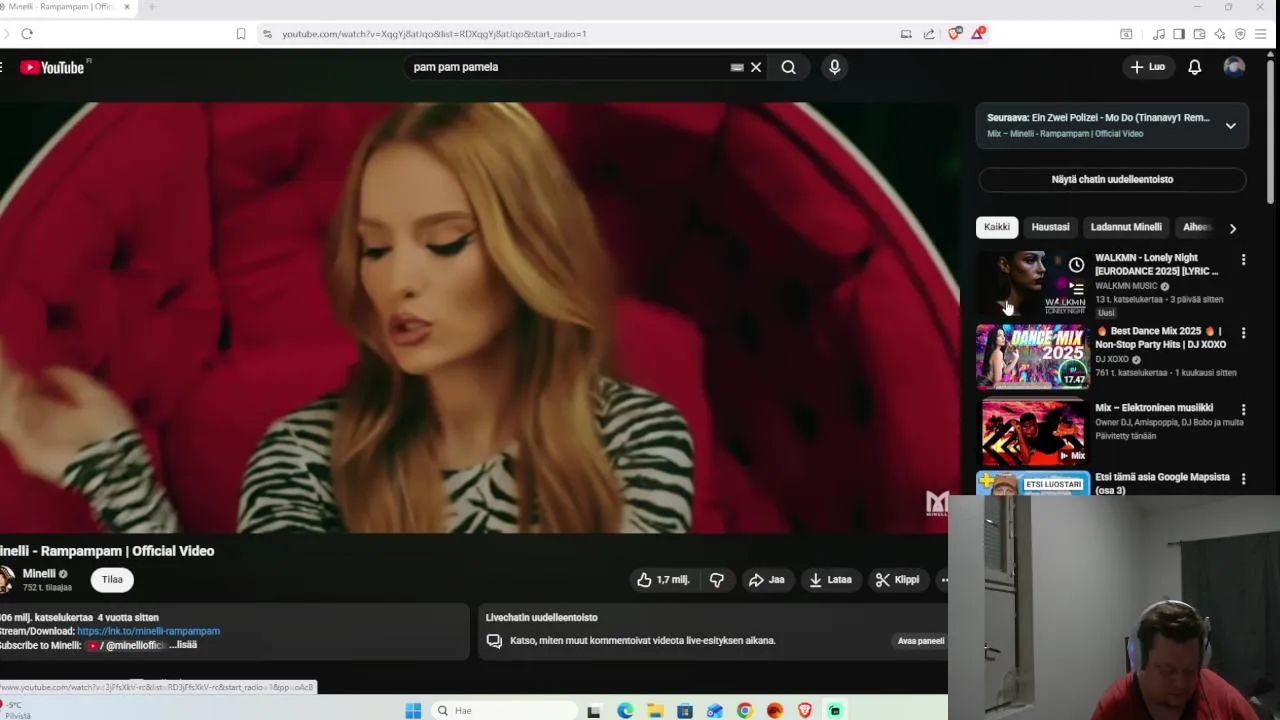The width and height of the screenshot is (1280, 720).
Task: Close the Minelli - Rampampam browser tab
Action: (127, 7)
